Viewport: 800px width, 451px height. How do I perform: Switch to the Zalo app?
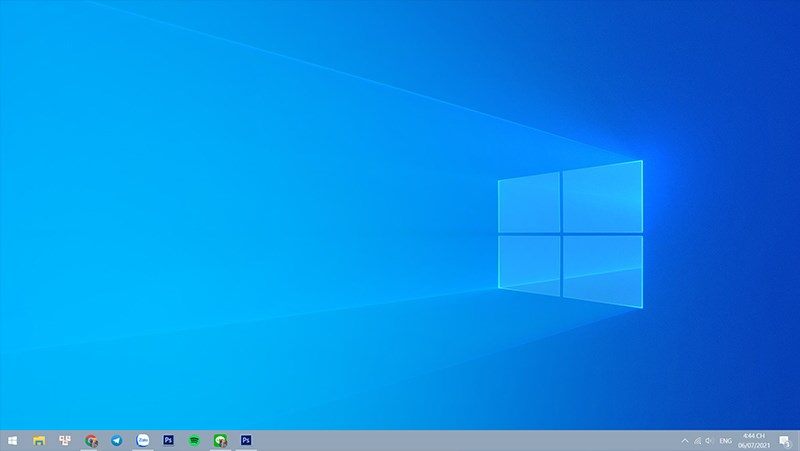143,440
